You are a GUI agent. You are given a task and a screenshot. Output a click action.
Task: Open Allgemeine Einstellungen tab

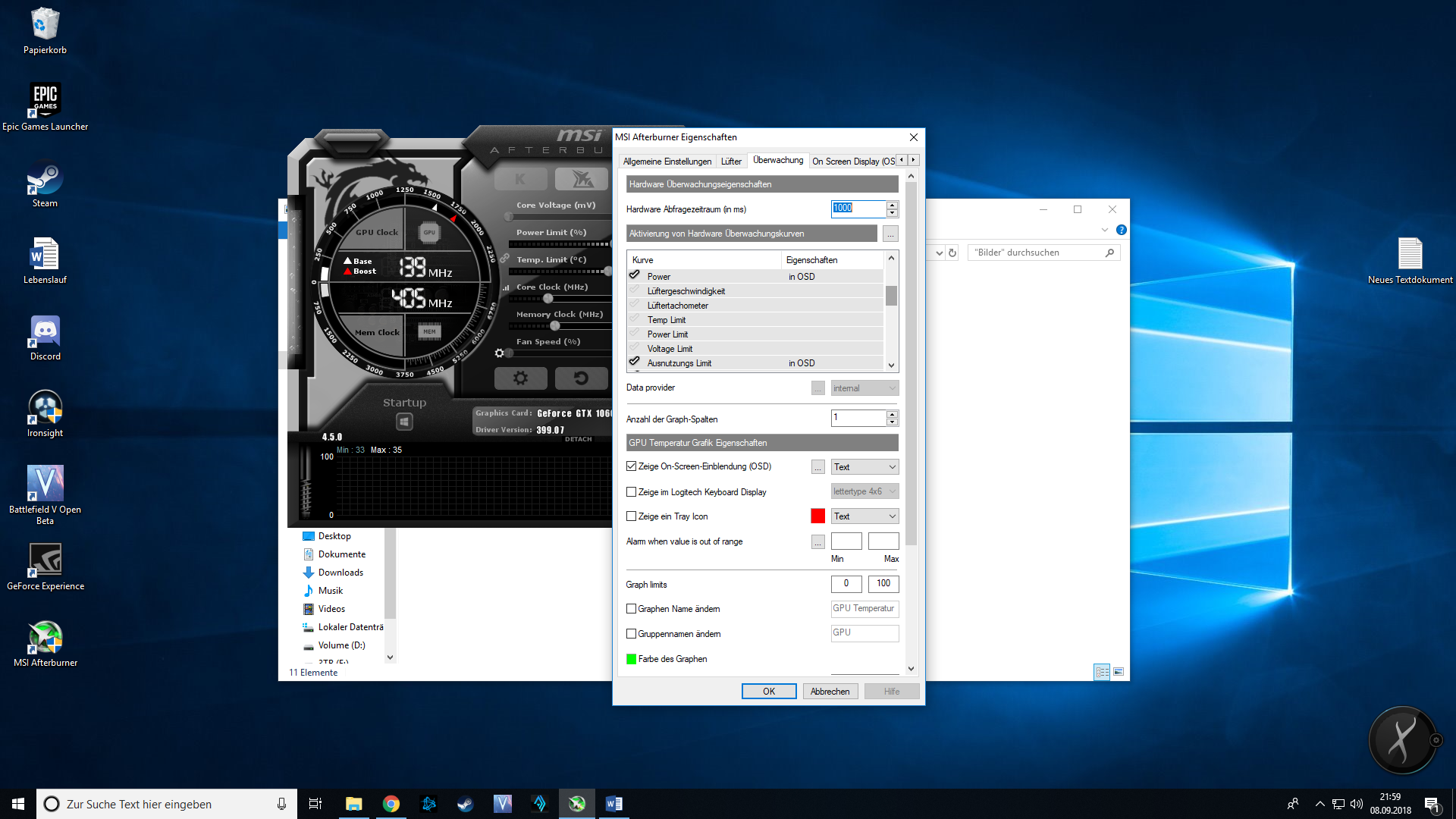(x=667, y=162)
